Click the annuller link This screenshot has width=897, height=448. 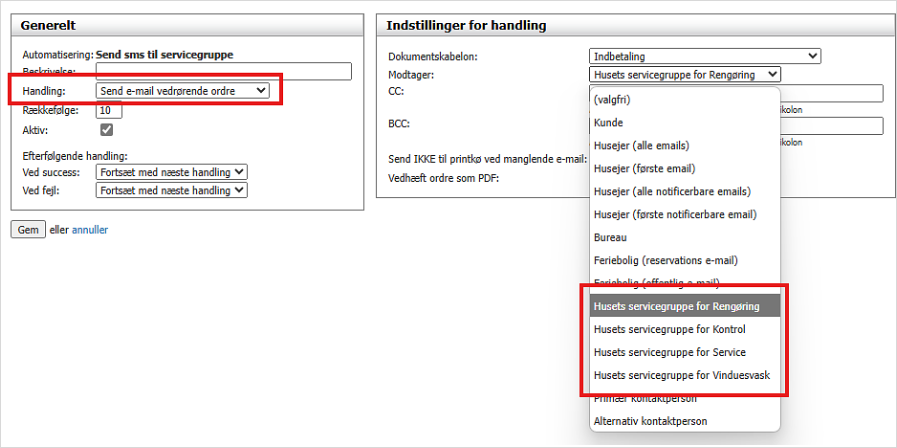[x=90, y=230]
